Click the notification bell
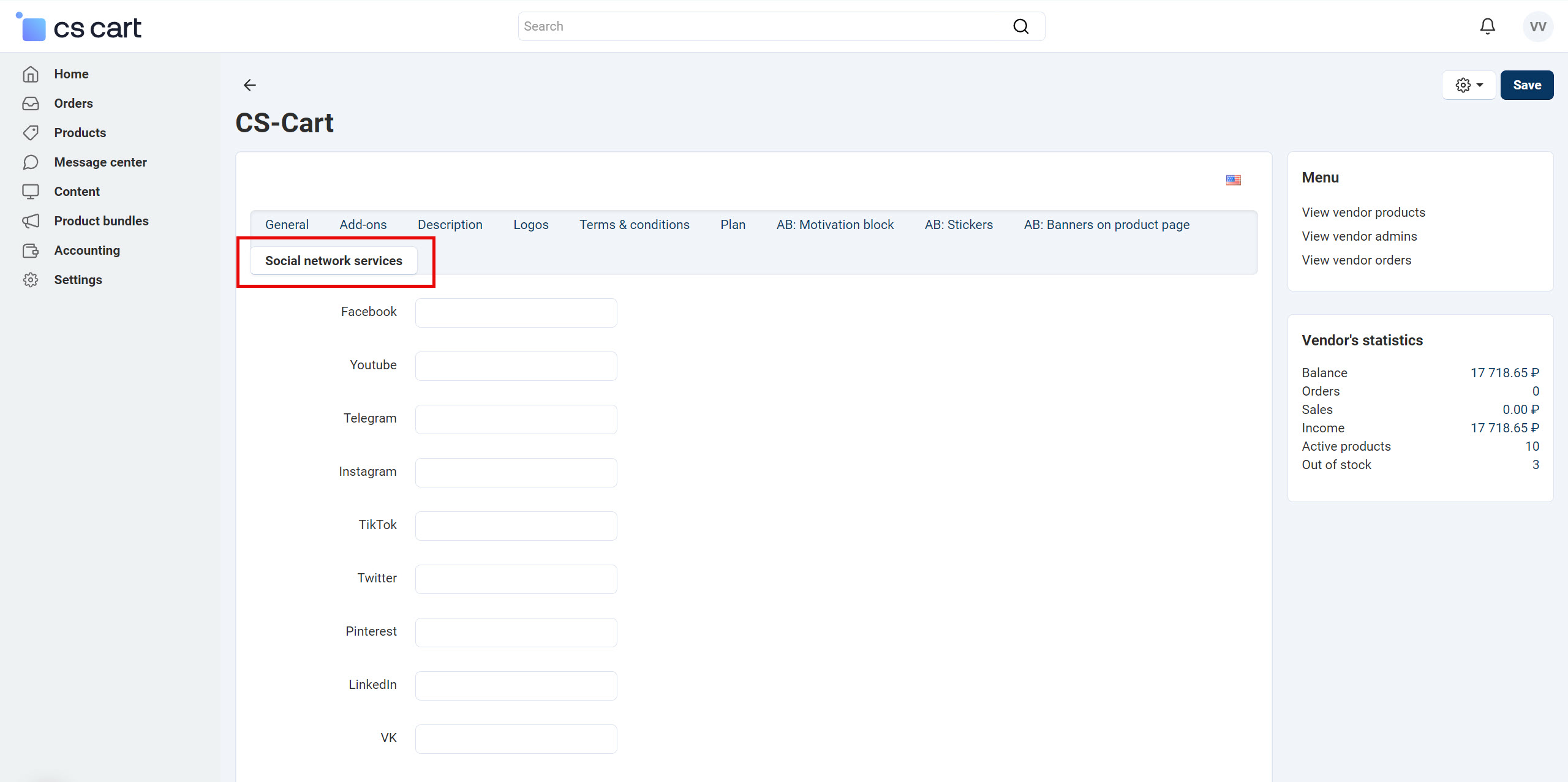The image size is (1568, 782). coord(1488,26)
